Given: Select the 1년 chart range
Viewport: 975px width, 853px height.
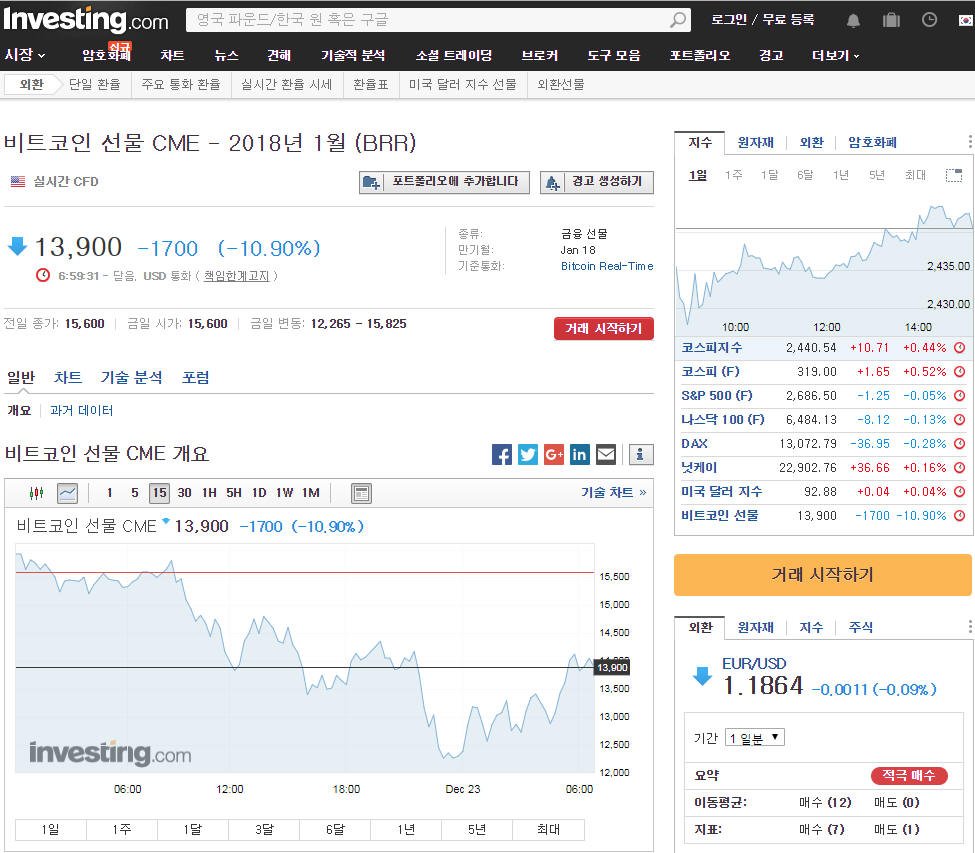Looking at the screenshot, I should tap(404, 829).
